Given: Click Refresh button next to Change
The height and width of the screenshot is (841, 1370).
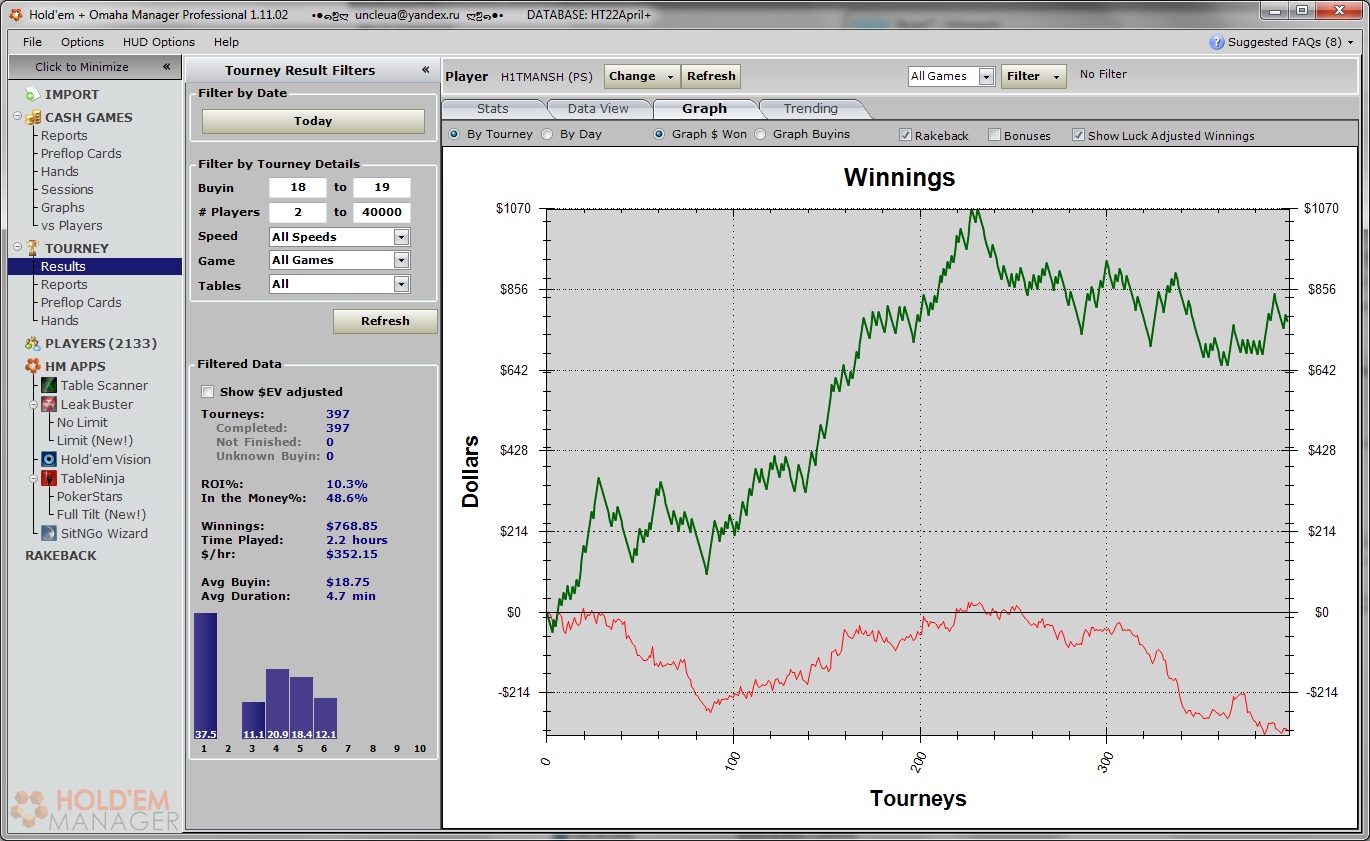Looking at the screenshot, I should pos(711,76).
